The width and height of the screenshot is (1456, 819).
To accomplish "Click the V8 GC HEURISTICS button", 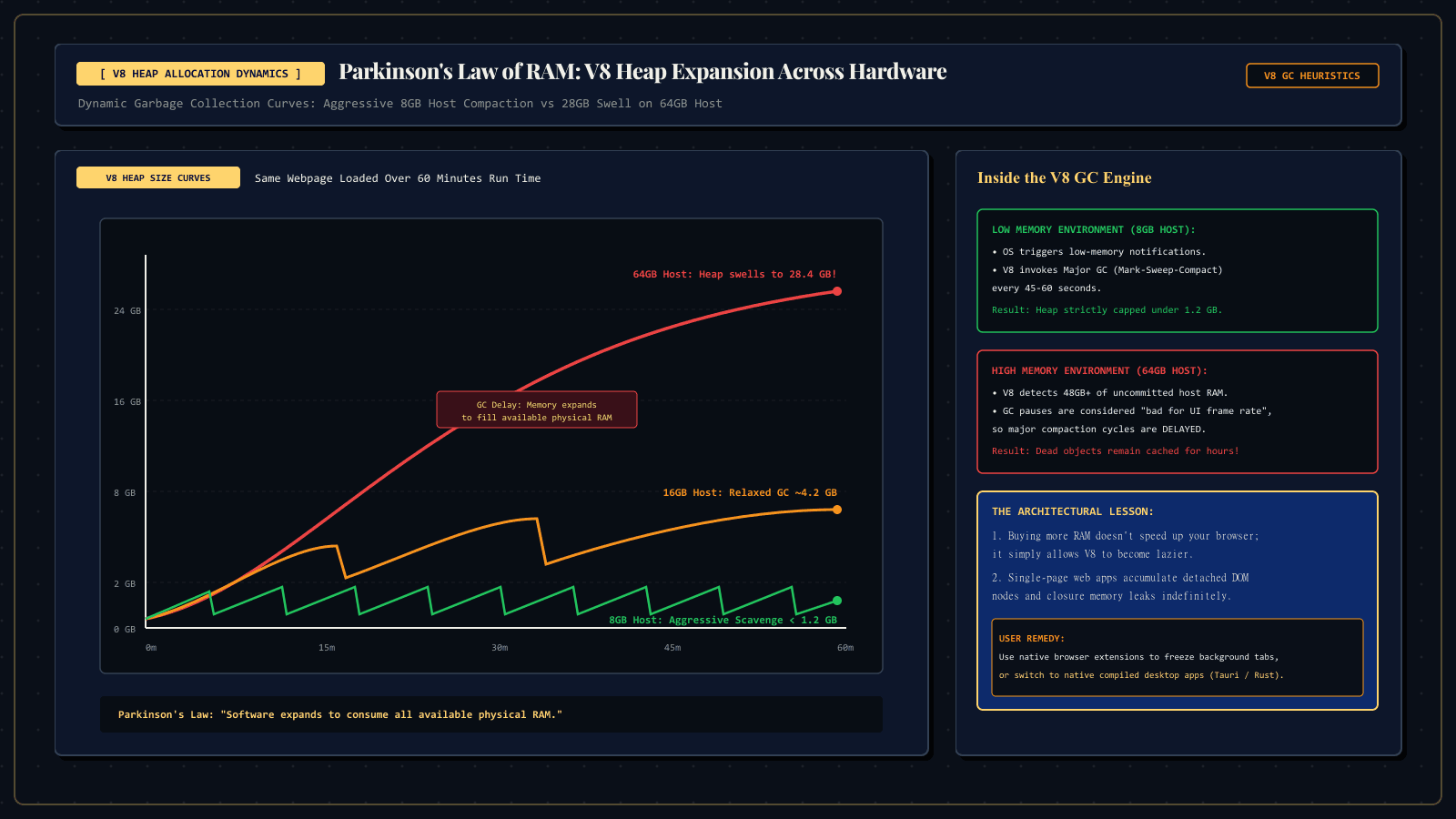I will [x=1312, y=76].
